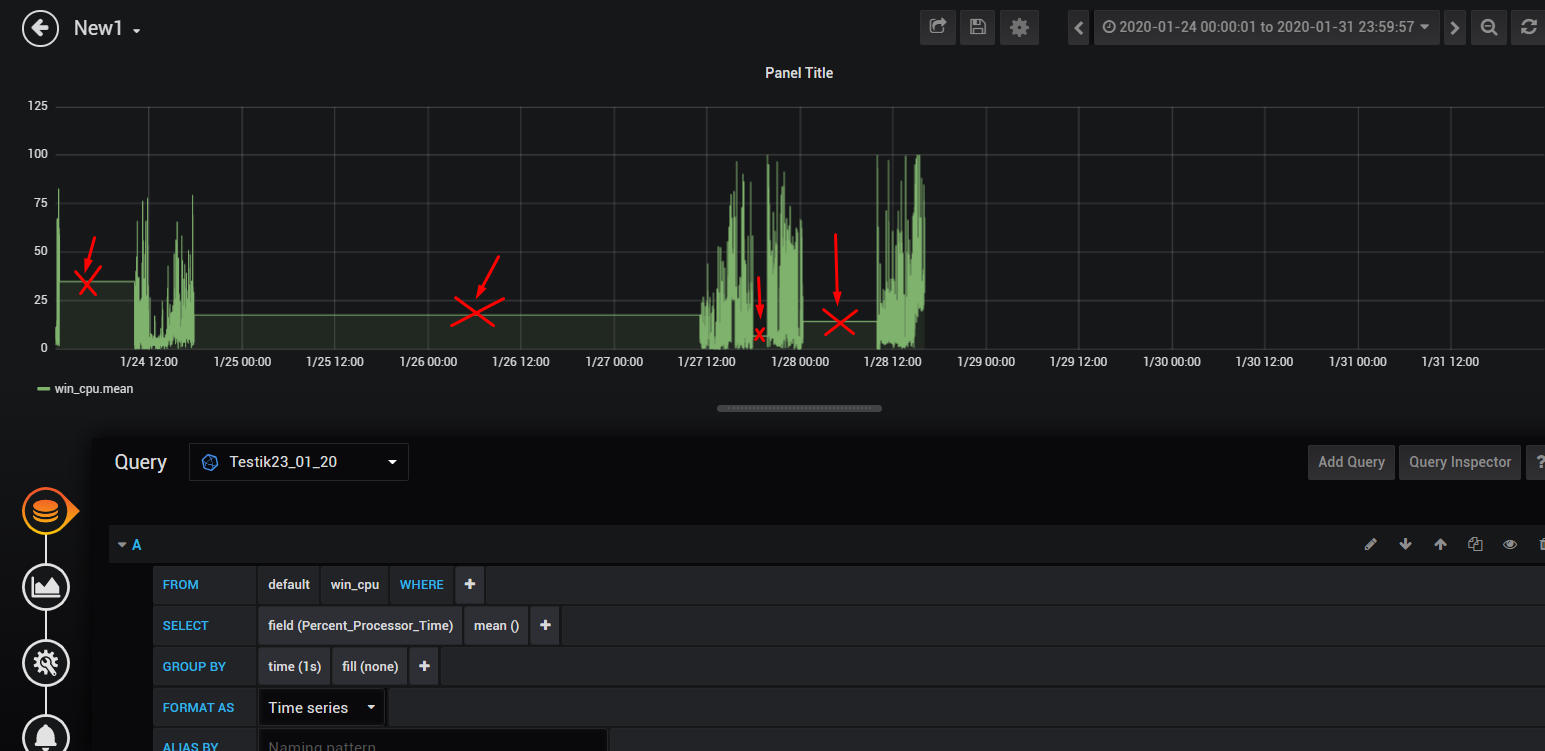Add a GROUP BY clause with plus
Screen dimensions: 1545x751
pyautogui.click(x=424, y=667)
